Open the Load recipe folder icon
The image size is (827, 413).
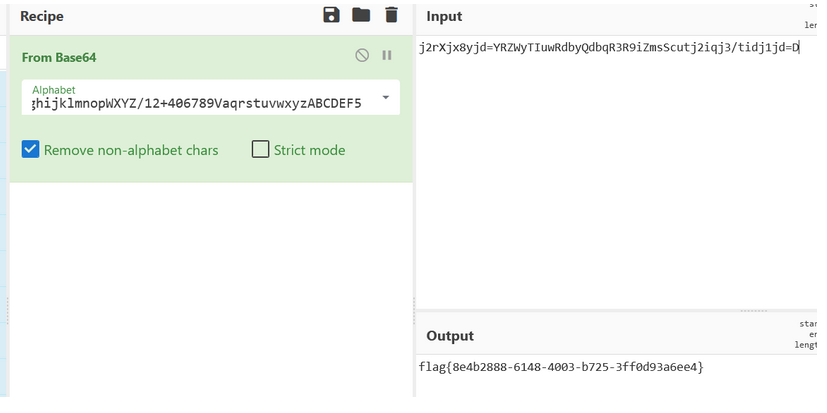coord(361,15)
